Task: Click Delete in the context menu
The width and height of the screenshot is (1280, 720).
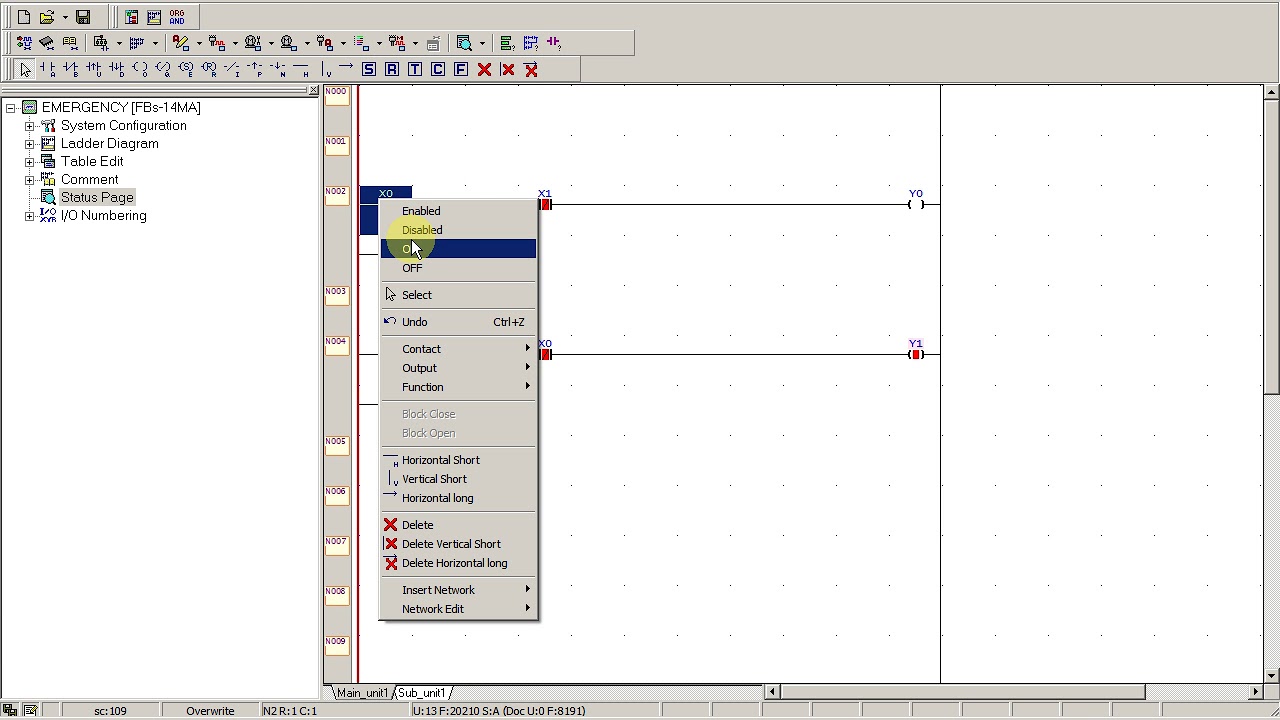Action: coord(458,525)
